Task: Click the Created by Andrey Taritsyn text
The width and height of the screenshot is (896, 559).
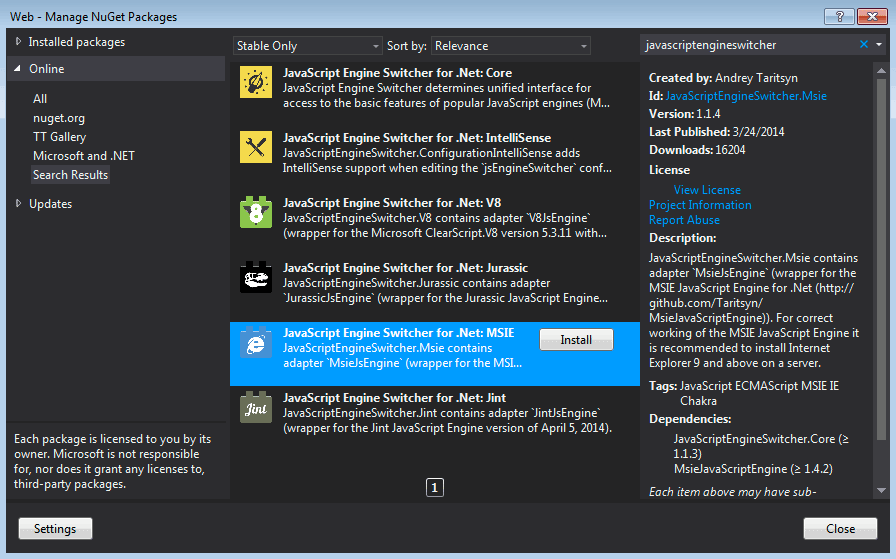Action: 723,78
